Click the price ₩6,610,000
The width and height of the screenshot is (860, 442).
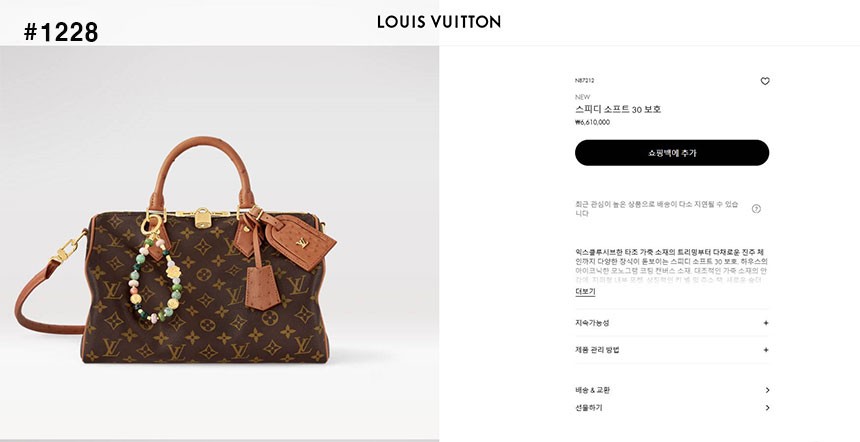tap(592, 122)
